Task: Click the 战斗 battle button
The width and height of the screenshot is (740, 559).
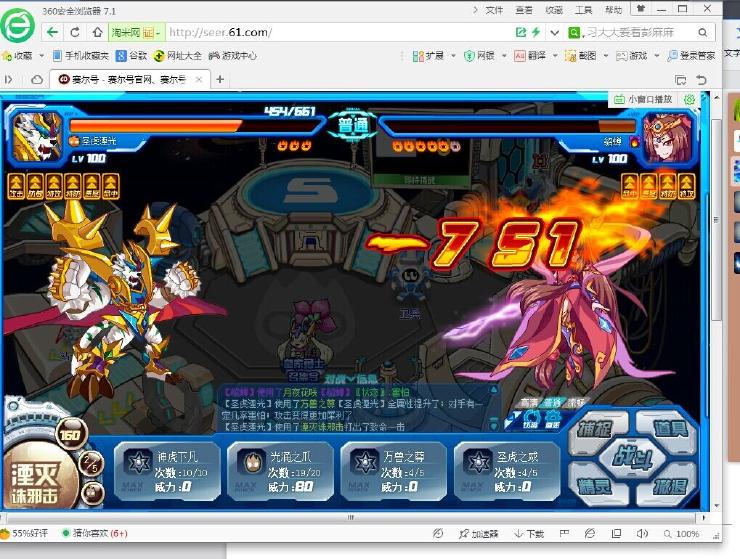Action: click(x=632, y=457)
